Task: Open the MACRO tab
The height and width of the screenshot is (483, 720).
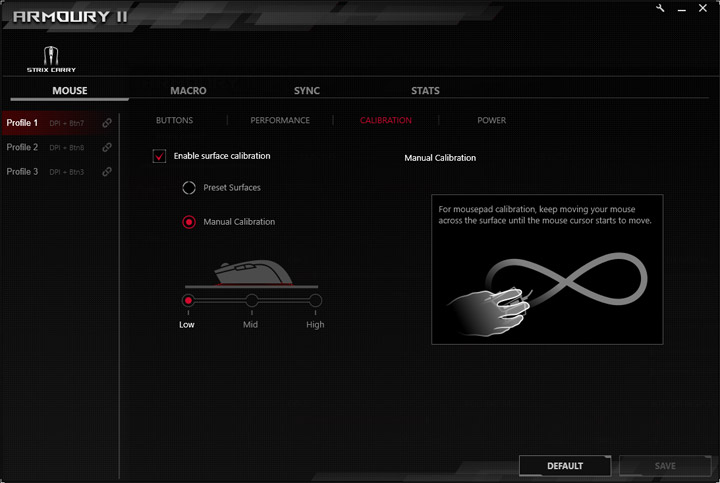Action: [188, 90]
